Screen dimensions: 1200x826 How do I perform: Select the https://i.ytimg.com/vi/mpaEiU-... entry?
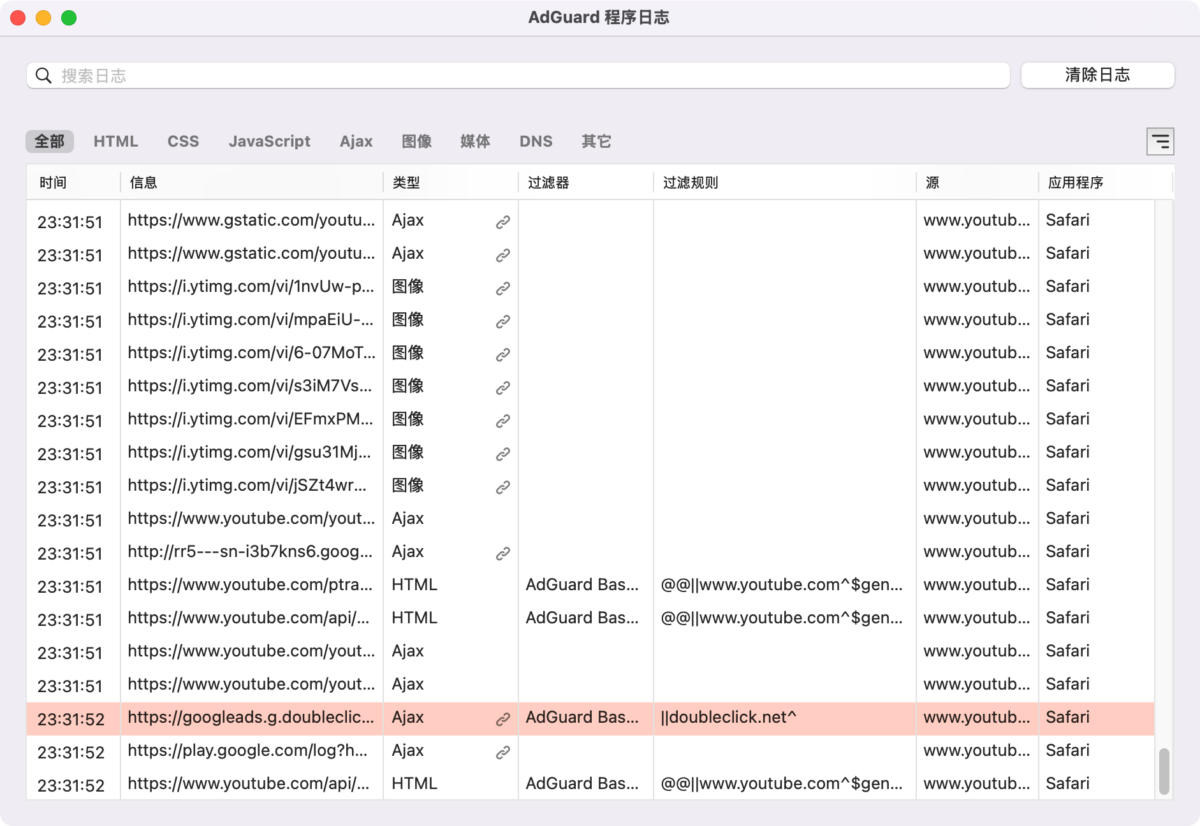[591, 320]
